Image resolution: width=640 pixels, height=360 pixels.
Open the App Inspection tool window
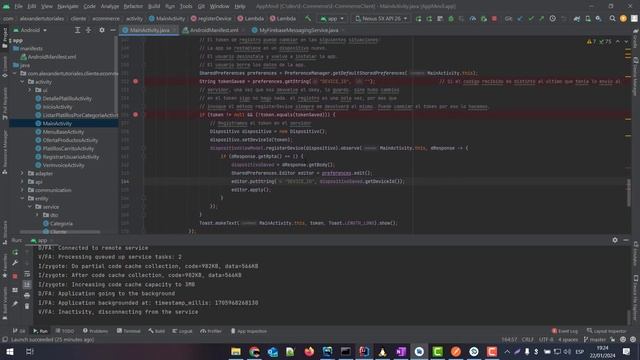(x=249, y=331)
